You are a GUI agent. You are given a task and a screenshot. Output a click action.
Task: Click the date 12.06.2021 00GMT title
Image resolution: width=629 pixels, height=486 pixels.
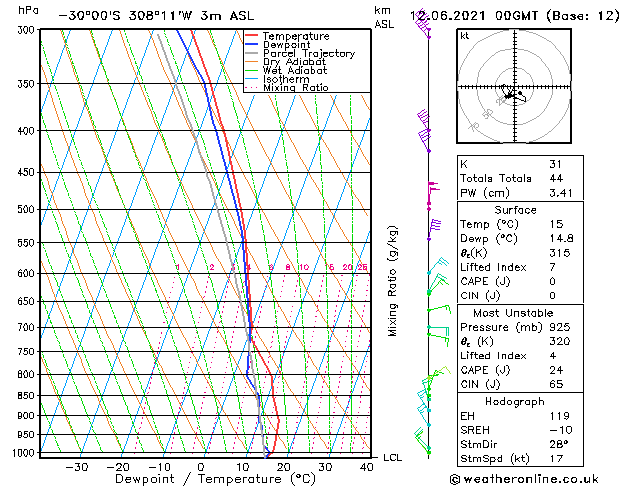click(473, 16)
